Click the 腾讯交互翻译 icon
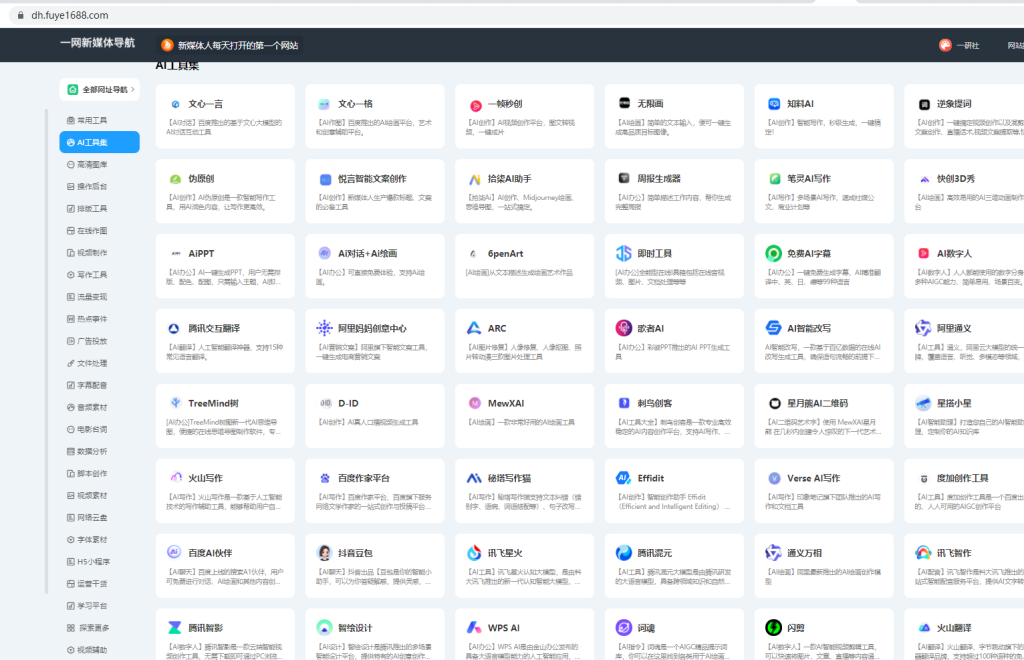The height and width of the screenshot is (660, 1024). pos(175,328)
